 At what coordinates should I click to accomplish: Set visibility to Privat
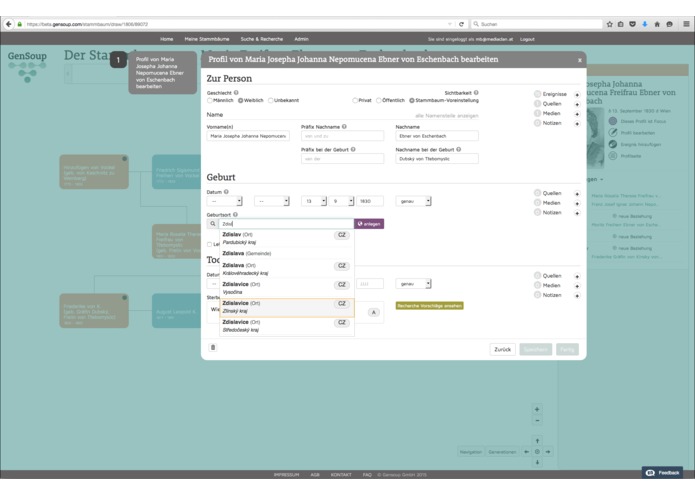pos(355,101)
